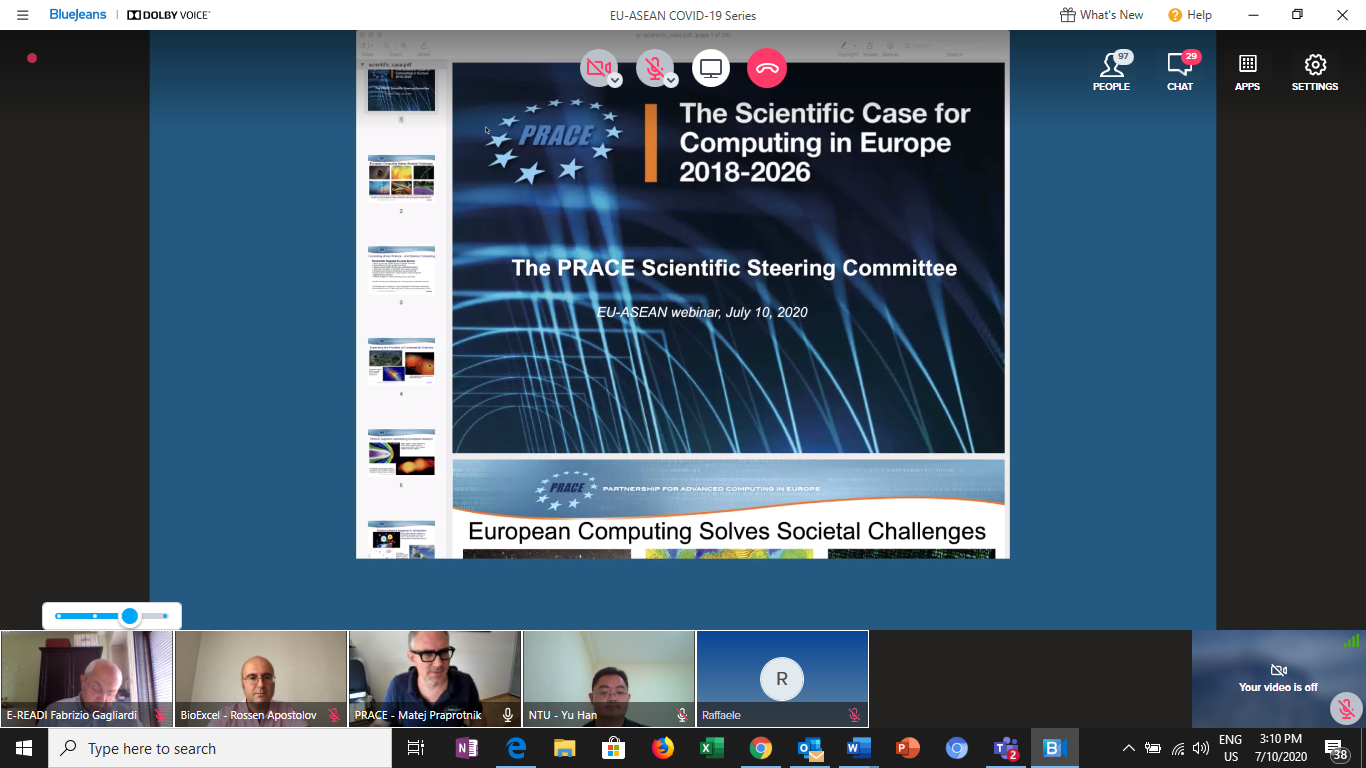Click 'EU-ASEAN webinar, July 10, 2020' text
The image size is (1366, 768).
click(702, 312)
